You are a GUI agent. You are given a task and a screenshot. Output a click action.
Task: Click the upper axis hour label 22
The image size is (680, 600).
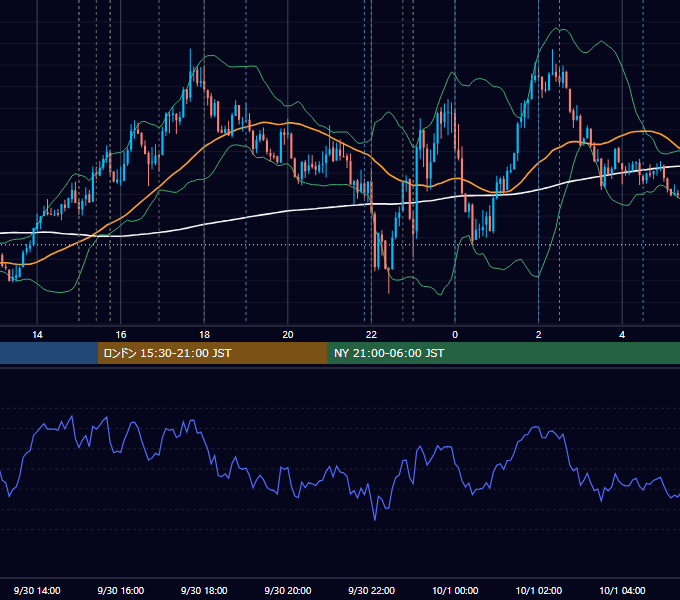371,335
